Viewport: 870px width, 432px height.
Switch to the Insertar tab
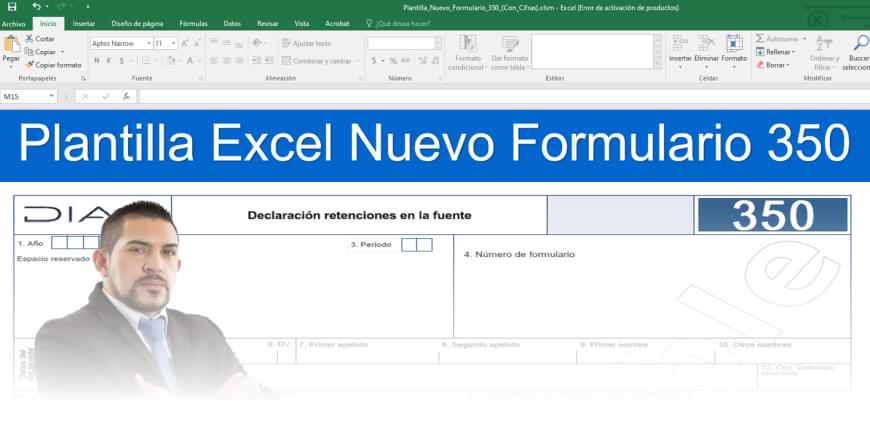[x=84, y=24]
